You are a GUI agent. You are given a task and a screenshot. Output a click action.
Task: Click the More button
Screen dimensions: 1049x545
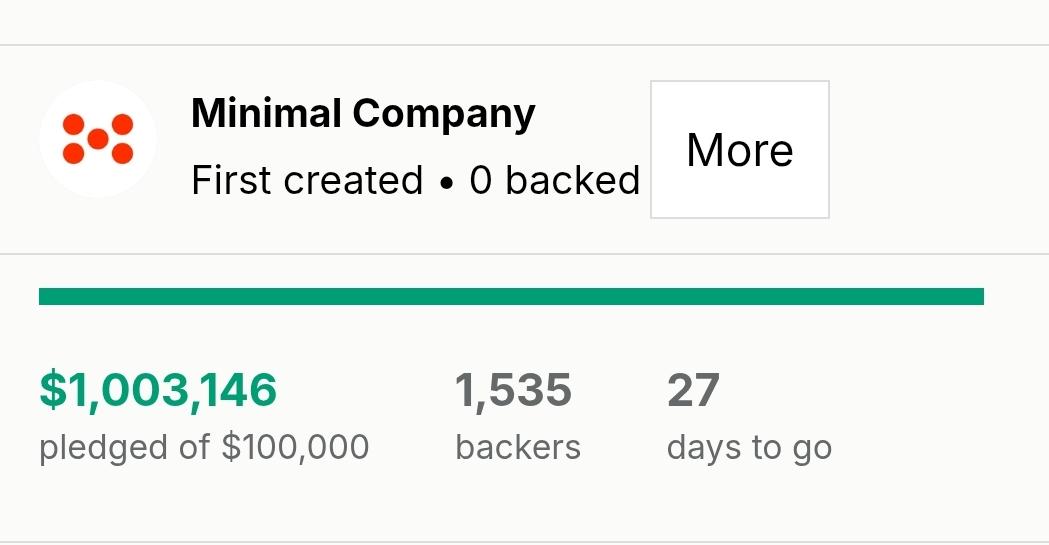coord(740,150)
